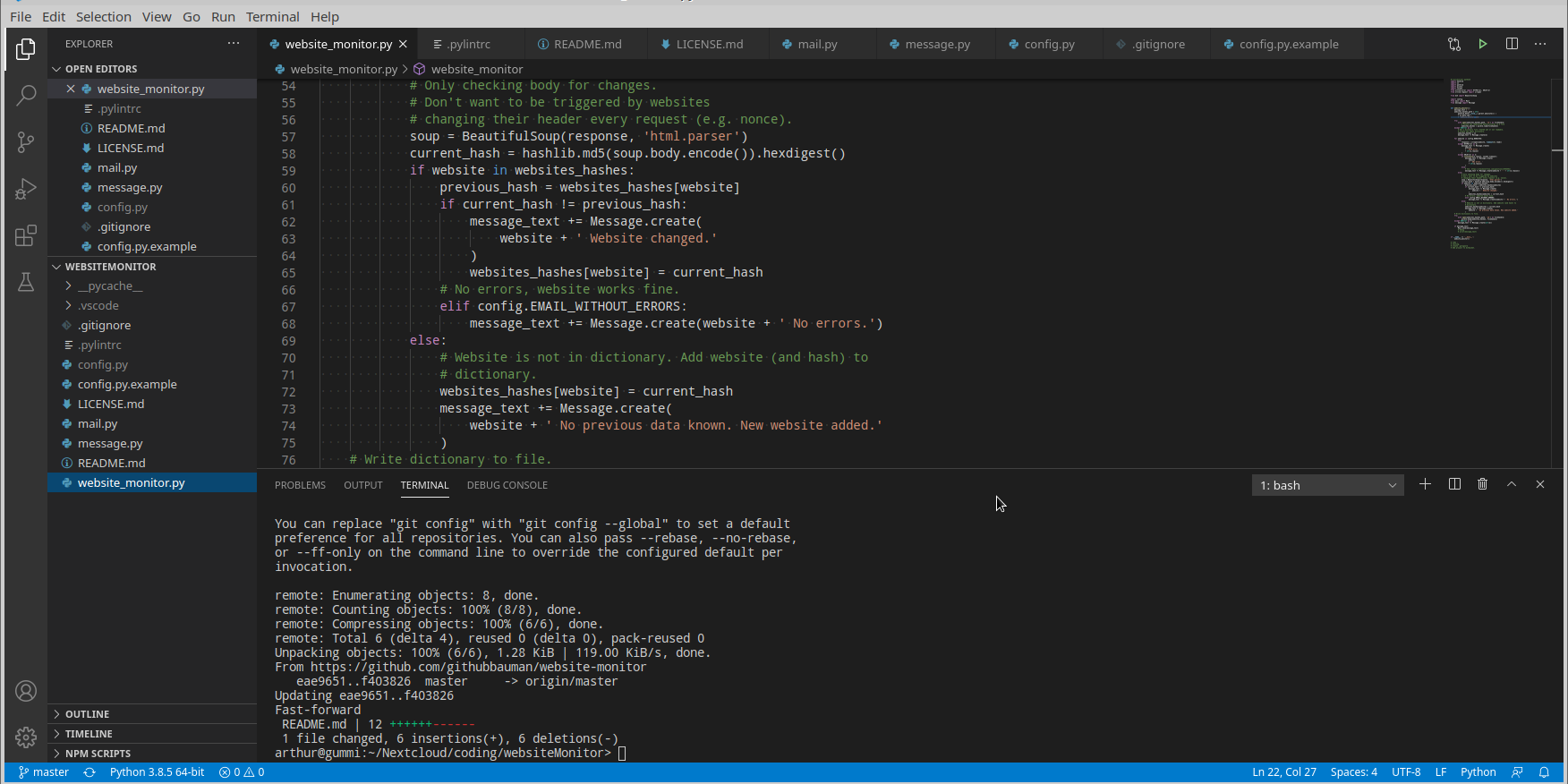Open the Run and Debug view
Image resolution: width=1568 pixels, height=784 pixels.
pos(26,189)
